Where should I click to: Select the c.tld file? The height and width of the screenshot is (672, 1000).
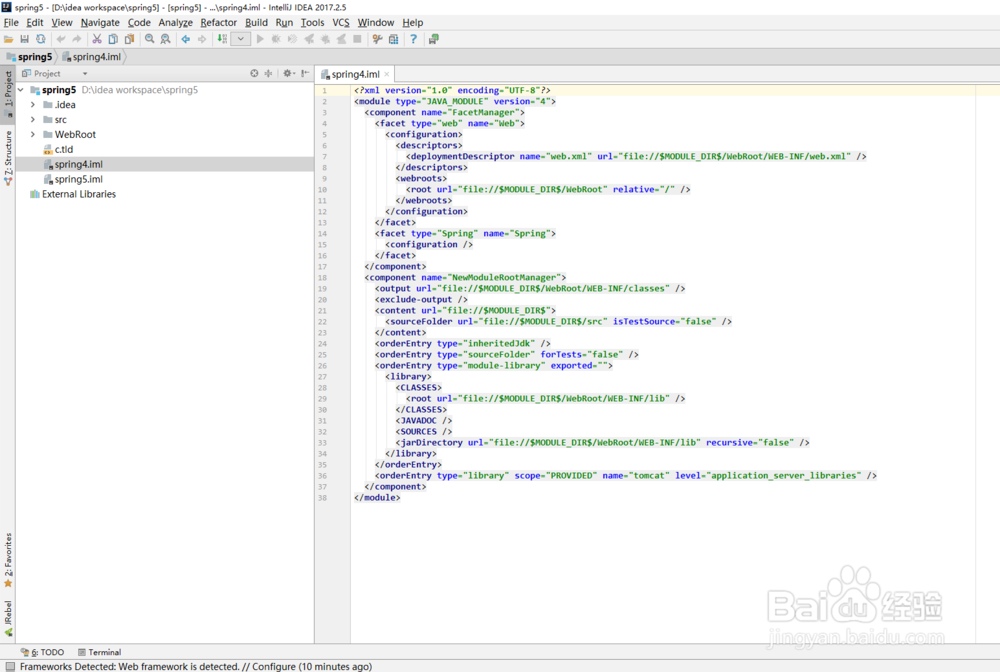(x=58, y=149)
